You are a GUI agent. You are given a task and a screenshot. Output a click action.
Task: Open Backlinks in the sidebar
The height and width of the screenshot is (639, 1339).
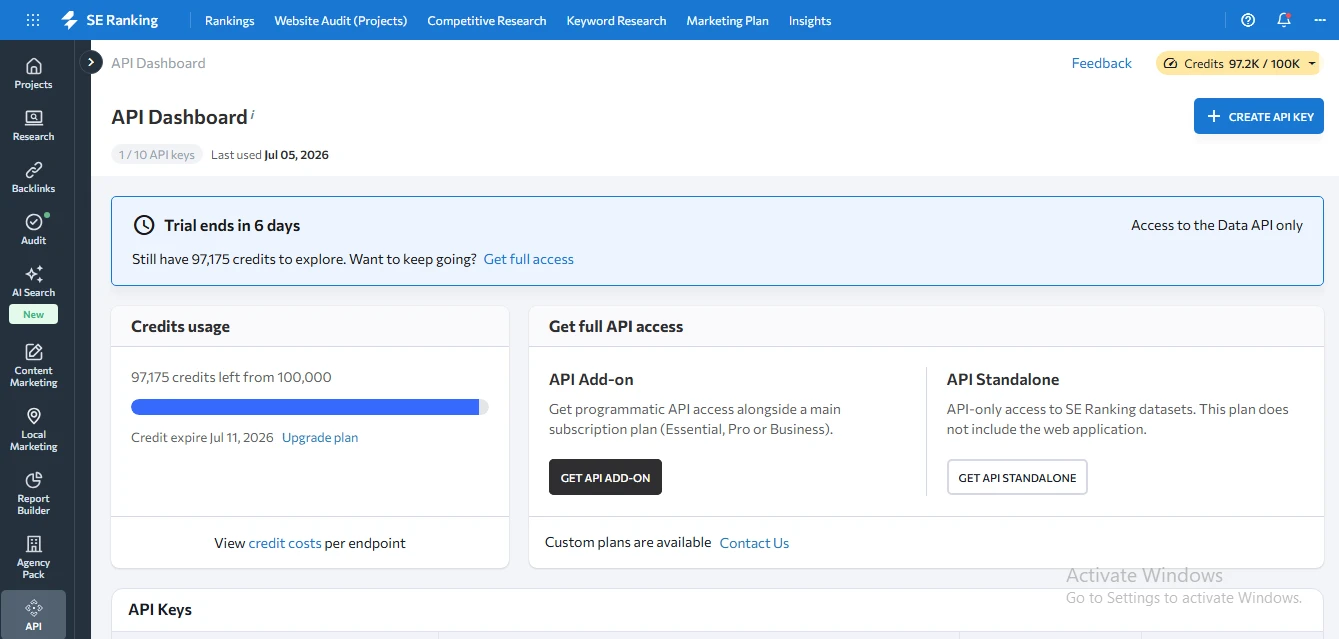[33, 177]
